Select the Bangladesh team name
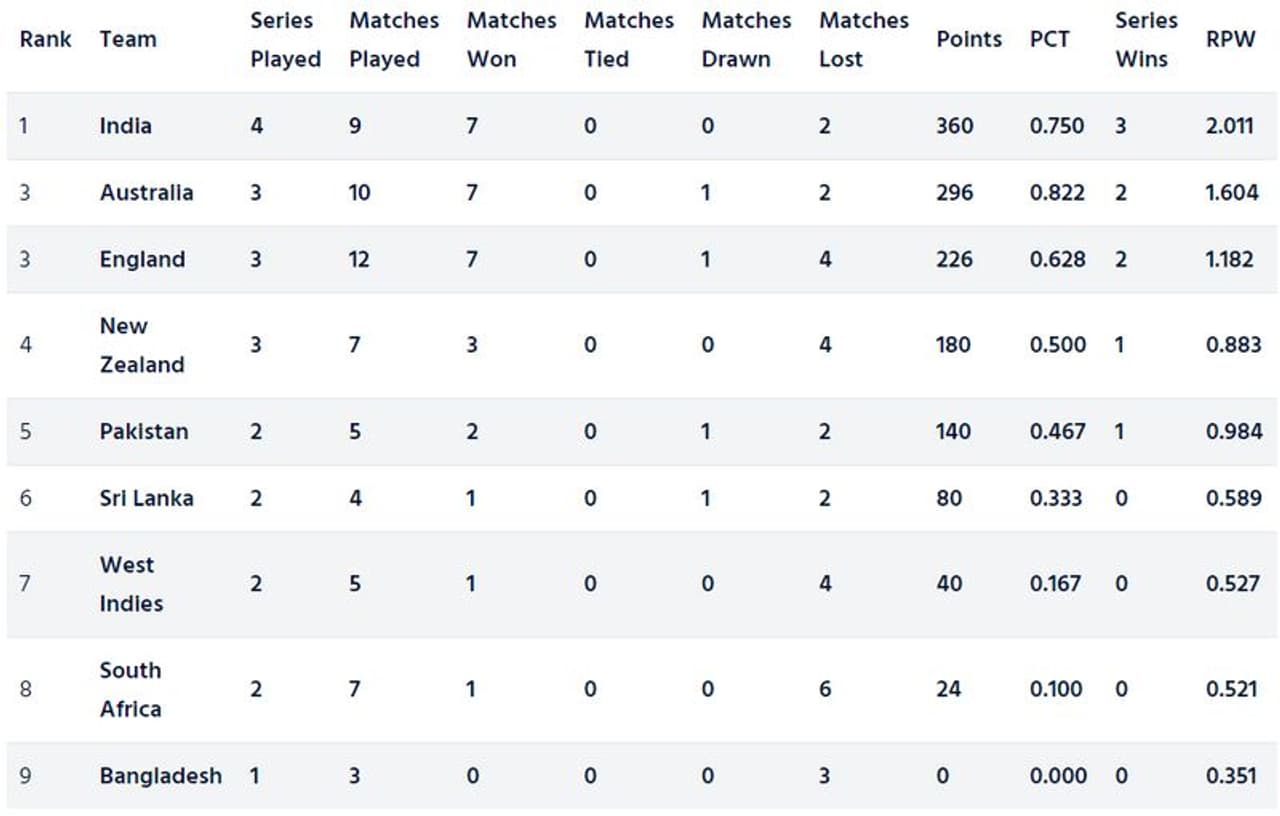 (x=160, y=776)
